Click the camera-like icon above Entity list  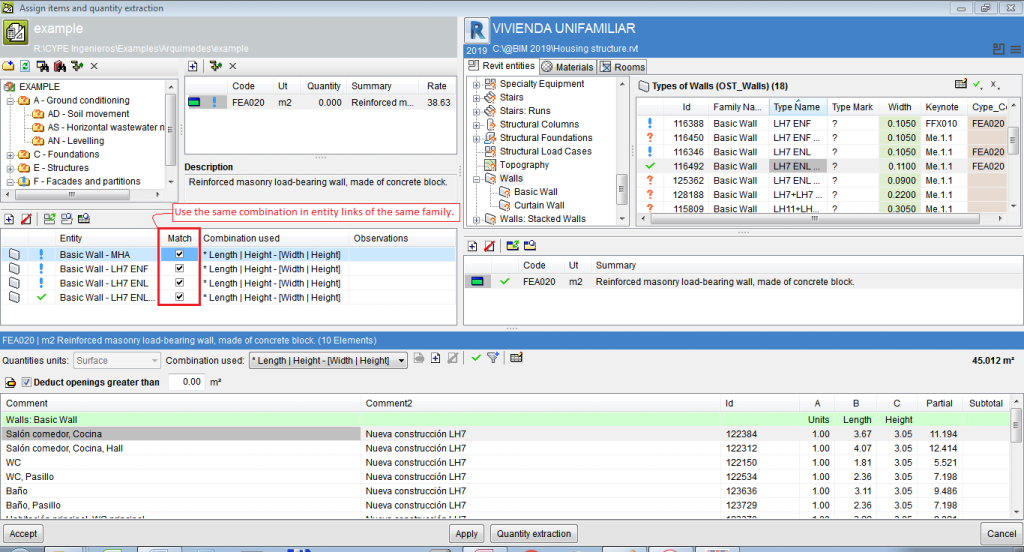point(84,219)
